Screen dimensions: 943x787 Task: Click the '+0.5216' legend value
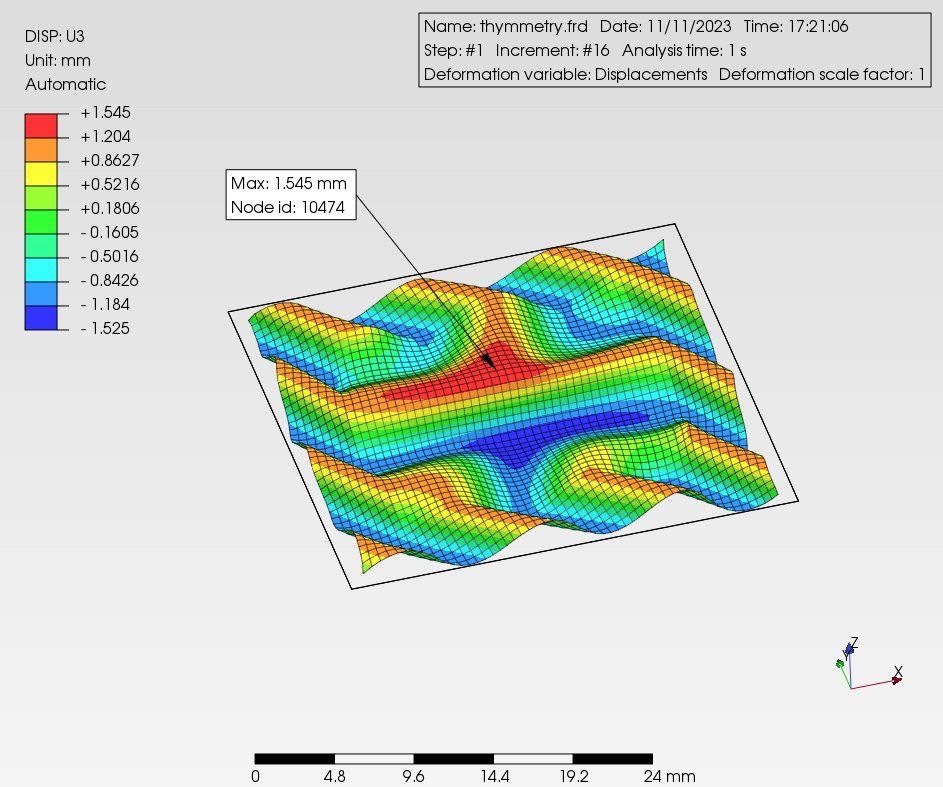(110, 184)
